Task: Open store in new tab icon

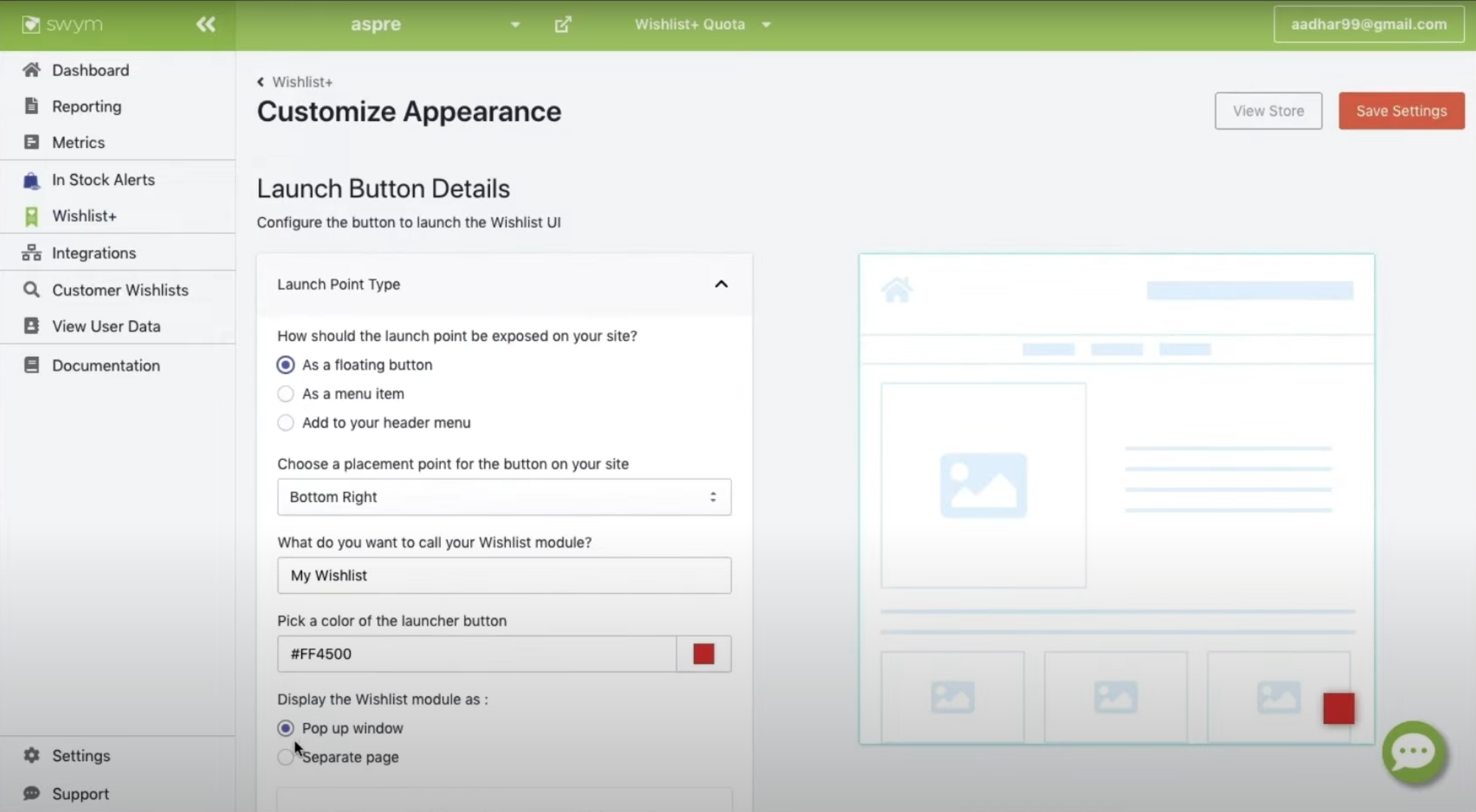Action: [x=563, y=24]
